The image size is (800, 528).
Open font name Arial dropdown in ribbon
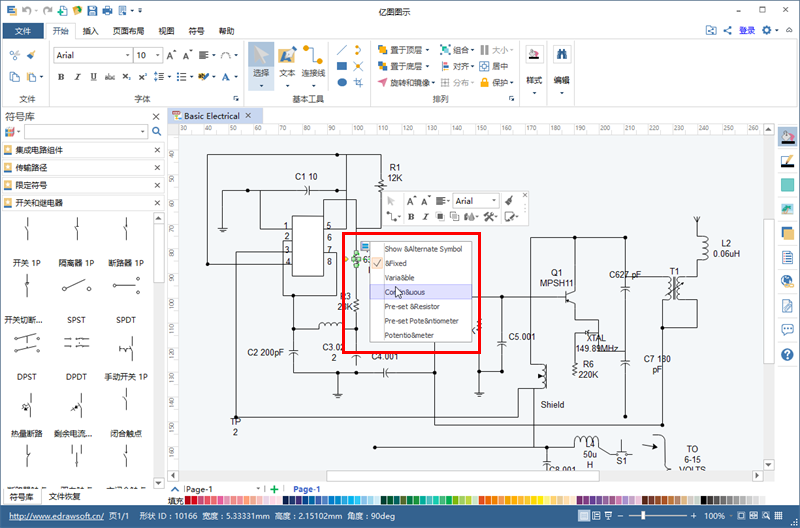click(128, 55)
